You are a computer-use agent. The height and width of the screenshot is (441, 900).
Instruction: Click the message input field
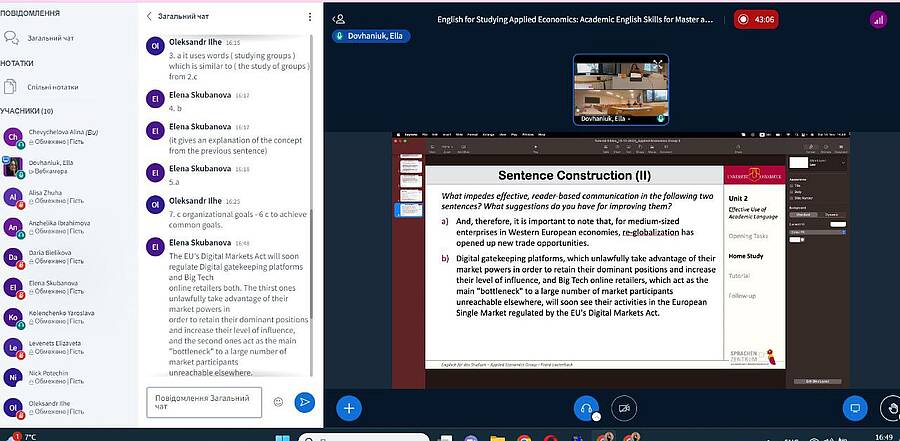(x=204, y=402)
